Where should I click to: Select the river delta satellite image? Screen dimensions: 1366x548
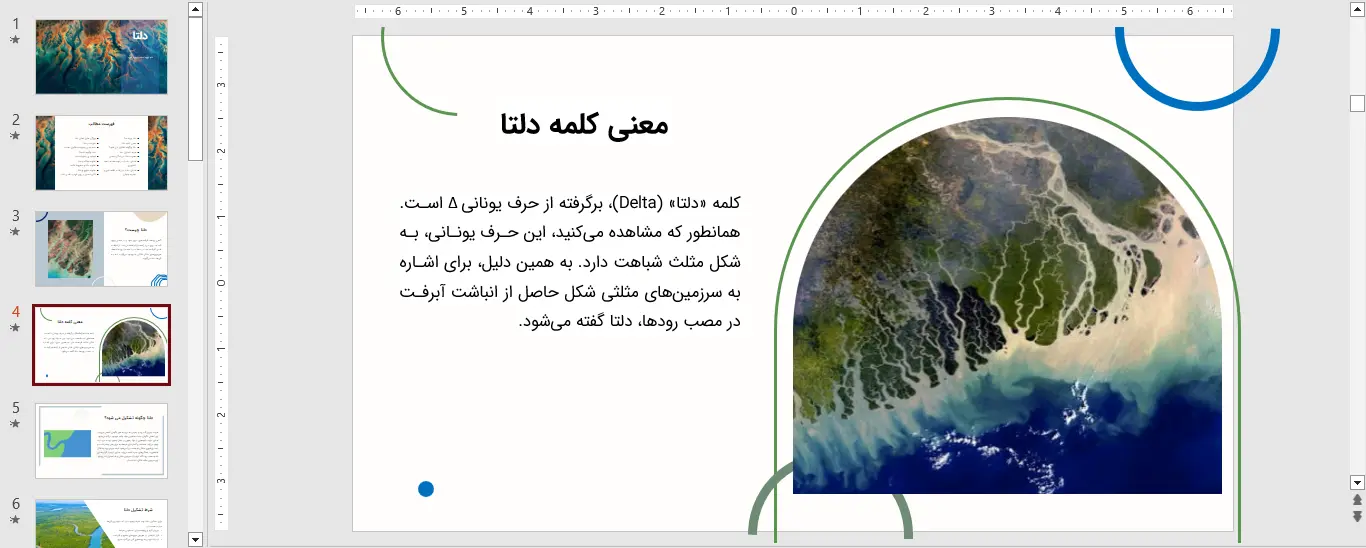coord(1007,306)
